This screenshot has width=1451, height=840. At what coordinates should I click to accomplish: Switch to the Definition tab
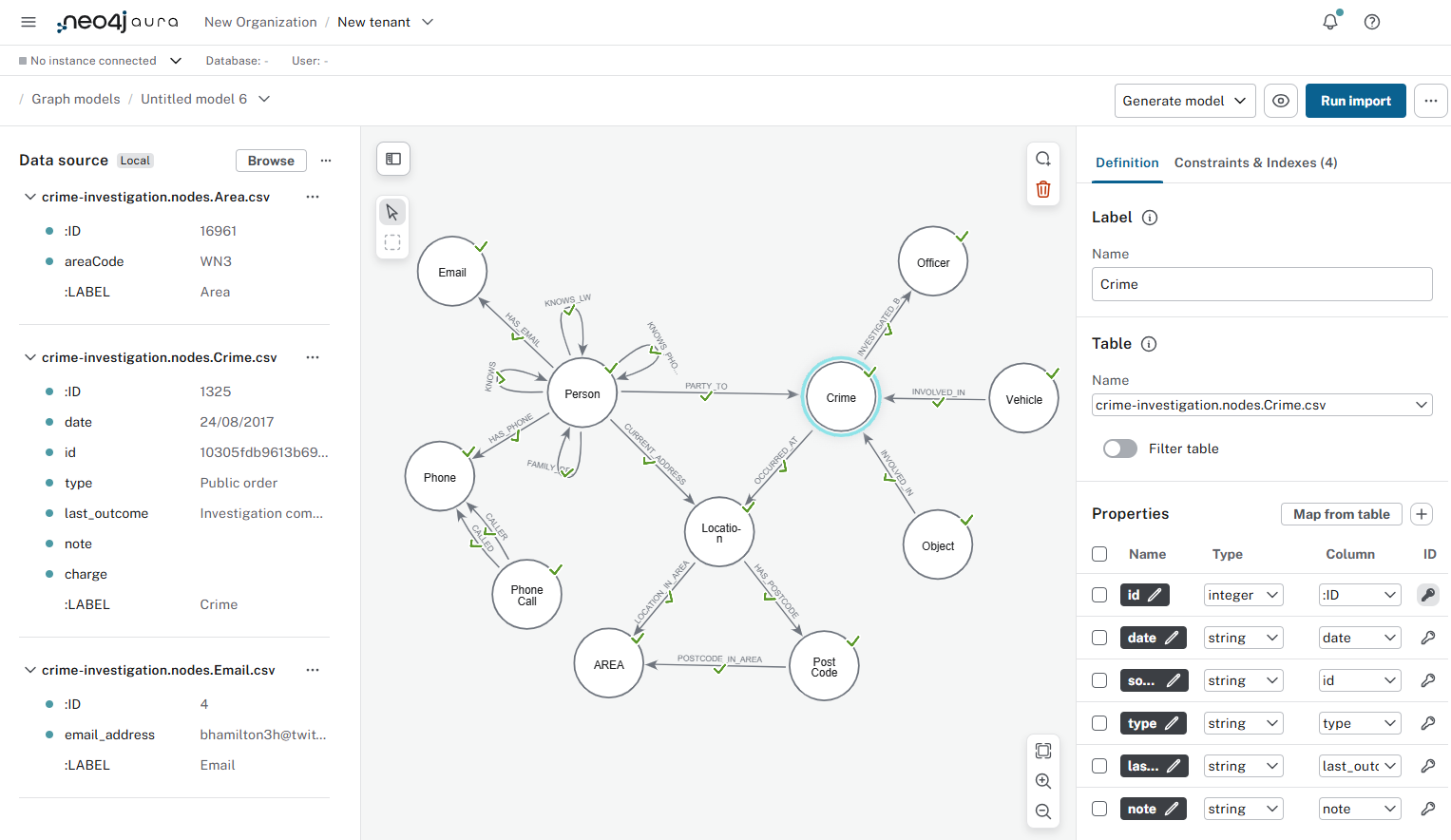pyautogui.click(x=1127, y=162)
